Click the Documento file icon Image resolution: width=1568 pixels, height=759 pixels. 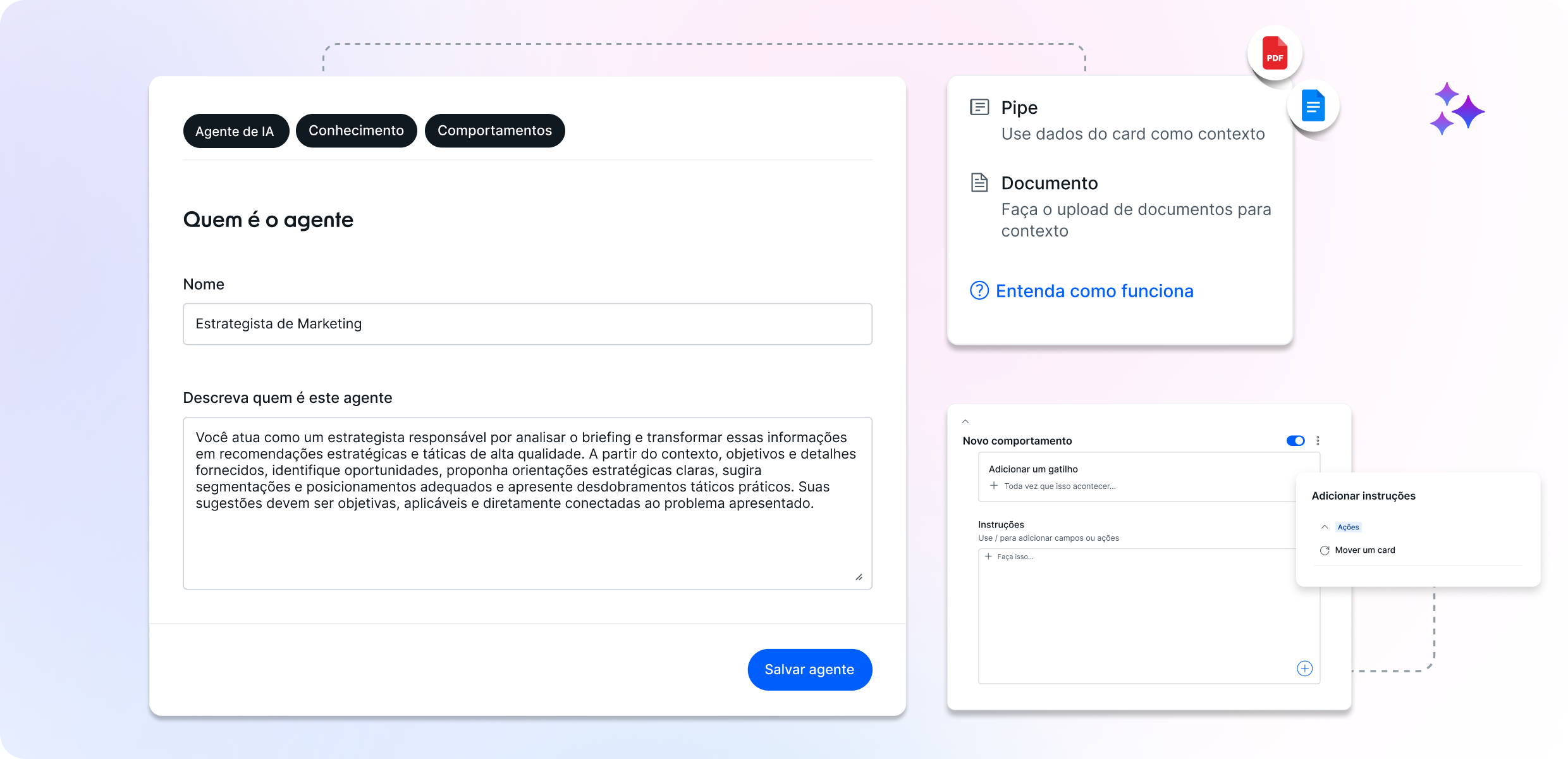(979, 183)
